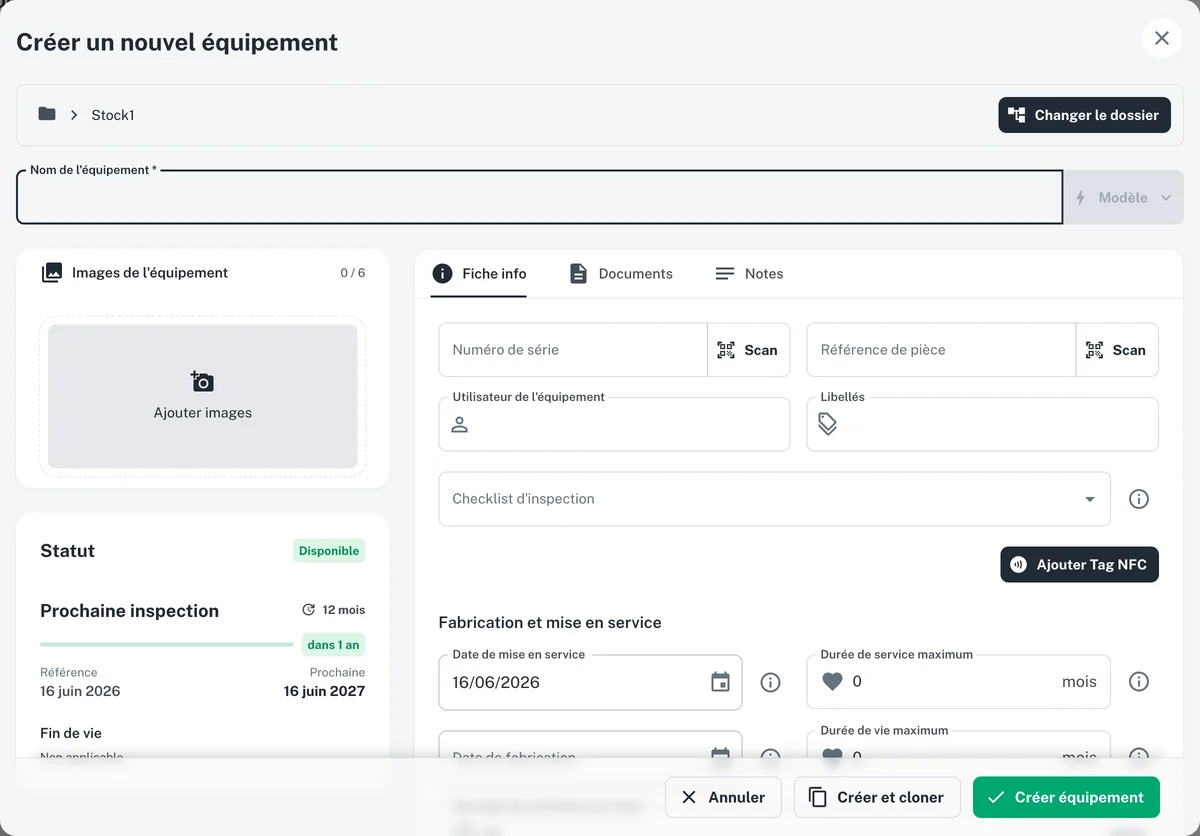The width and height of the screenshot is (1200, 836).
Task: Click the Libellés field
Action: point(982,424)
